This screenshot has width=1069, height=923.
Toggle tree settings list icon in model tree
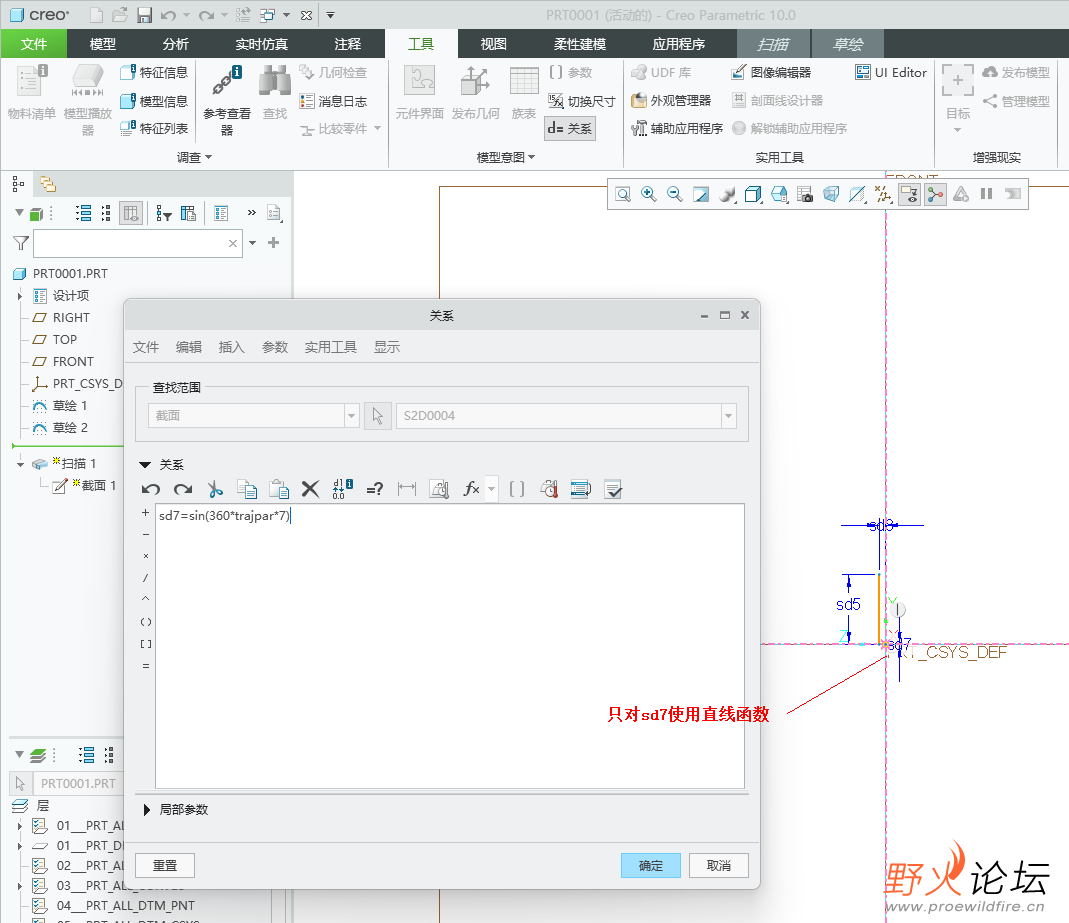(220, 213)
